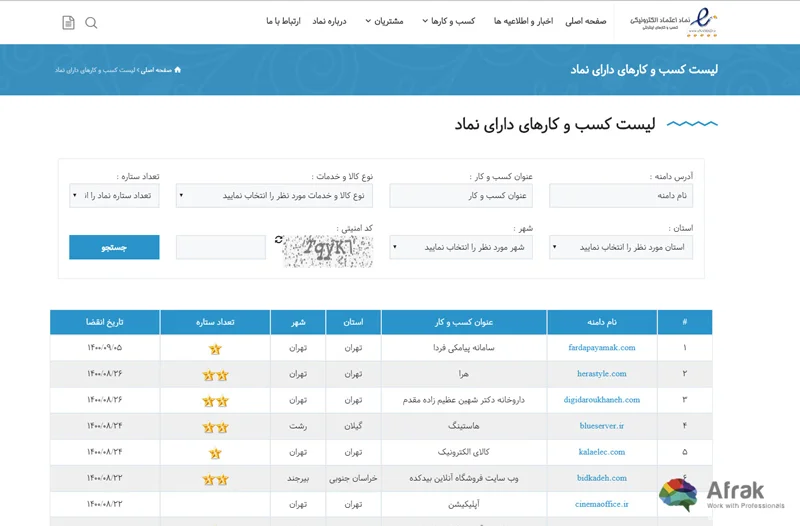The image size is (800, 526).
Task: Expand کسب و کارها menu
Action: point(449,21)
